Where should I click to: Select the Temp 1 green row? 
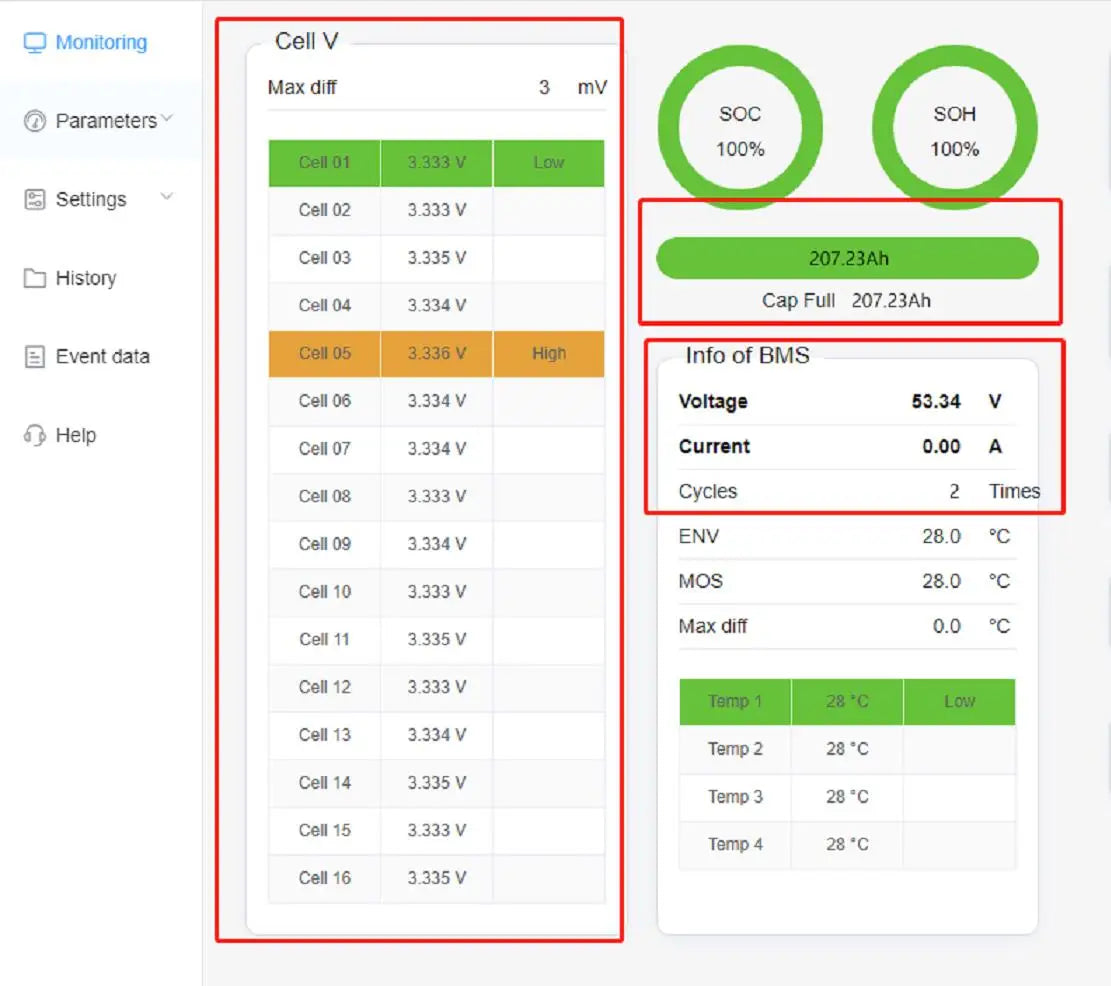tap(846, 702)
